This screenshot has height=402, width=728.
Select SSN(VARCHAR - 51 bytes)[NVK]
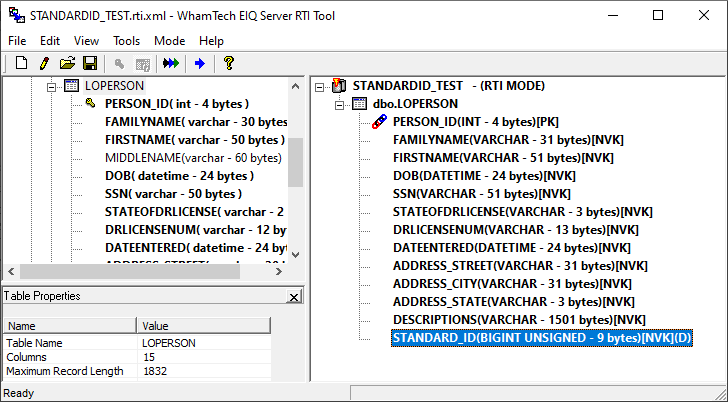point(482,194)
